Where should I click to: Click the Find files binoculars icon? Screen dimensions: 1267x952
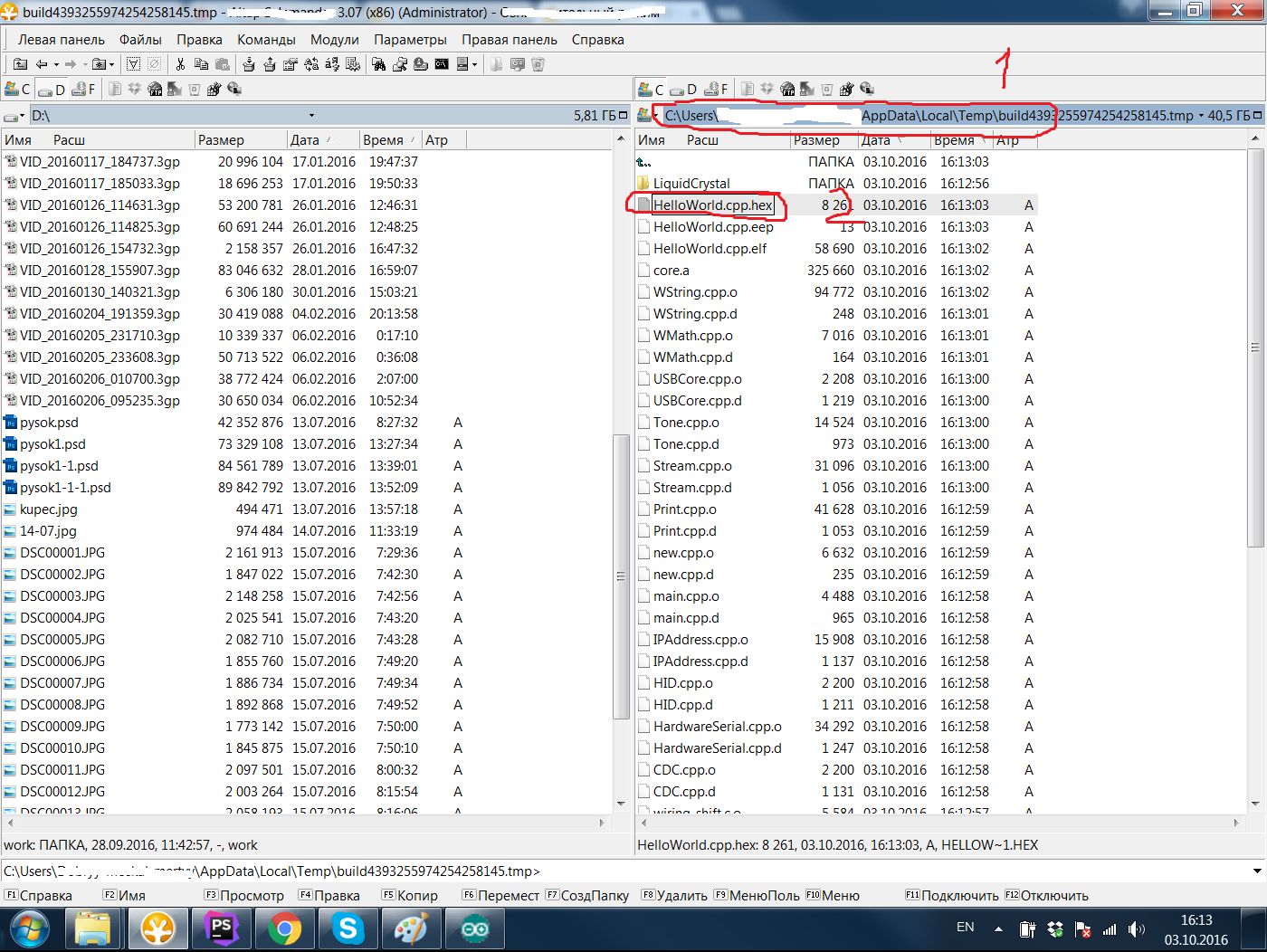click(379, 64)
